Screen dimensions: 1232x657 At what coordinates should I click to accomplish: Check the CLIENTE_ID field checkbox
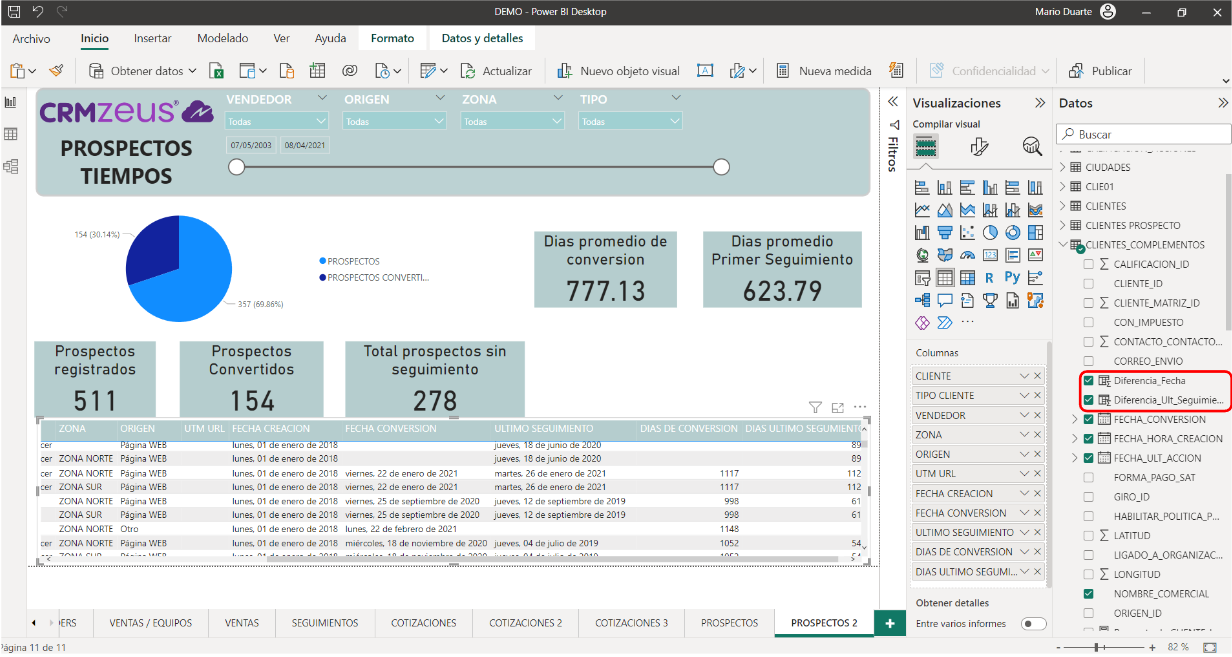(1088, 283)
